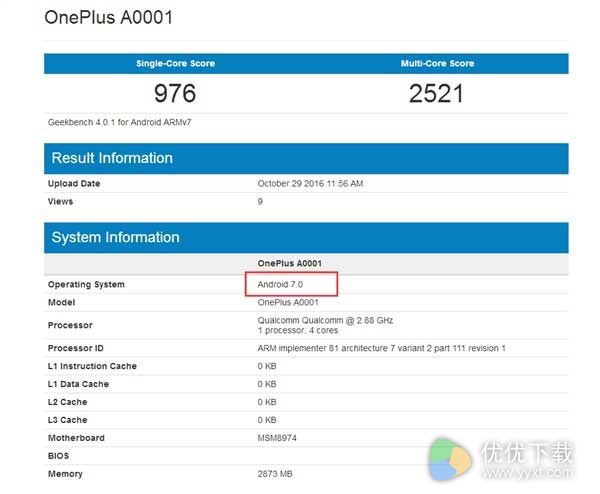
Task: Select the Multi-Core Score header
Action: tap(437, 64)
